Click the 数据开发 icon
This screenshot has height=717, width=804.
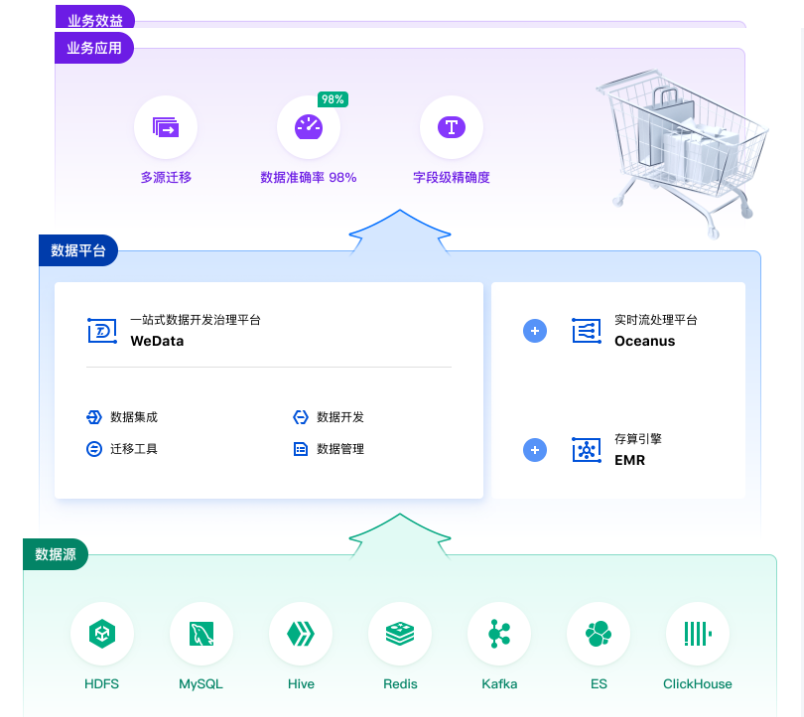coord(300,417)
